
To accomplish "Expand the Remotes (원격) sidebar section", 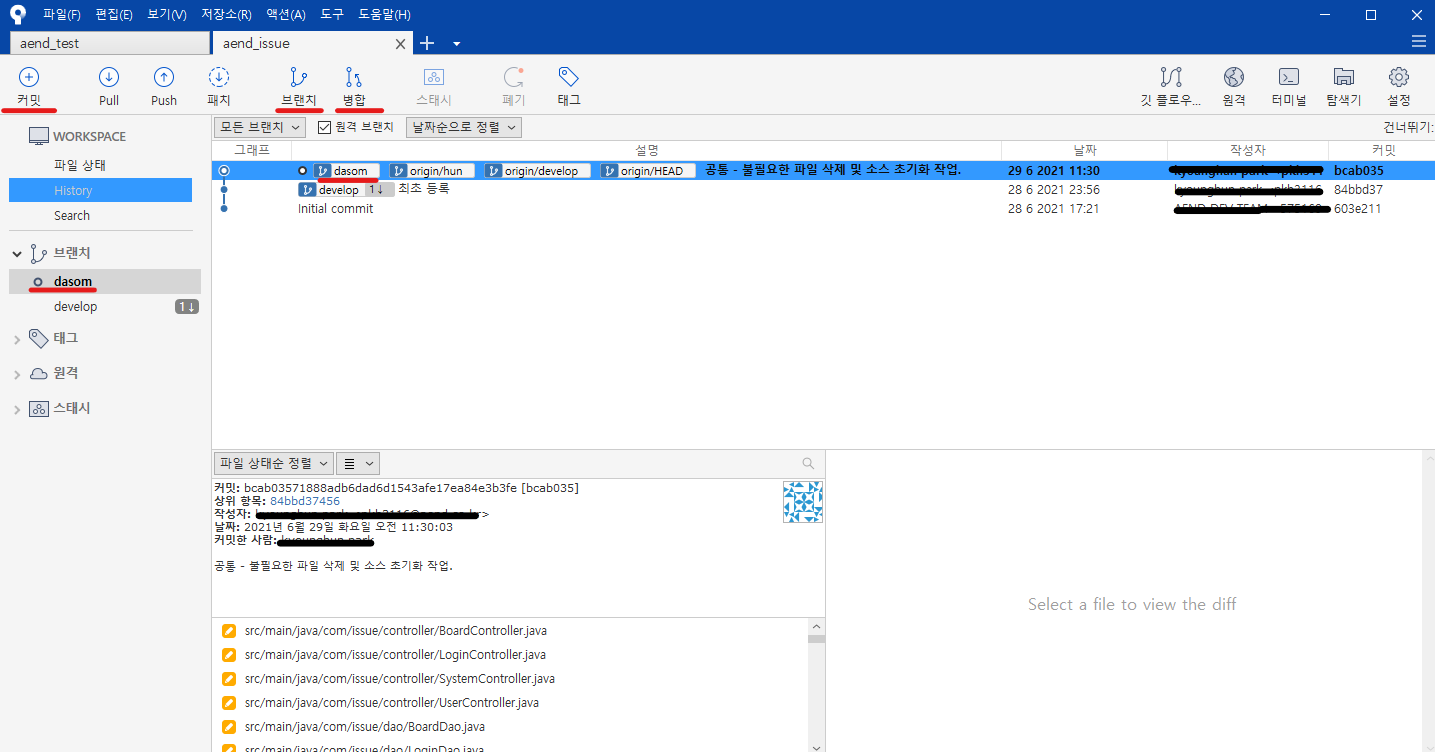I will [x=17, y=374].
